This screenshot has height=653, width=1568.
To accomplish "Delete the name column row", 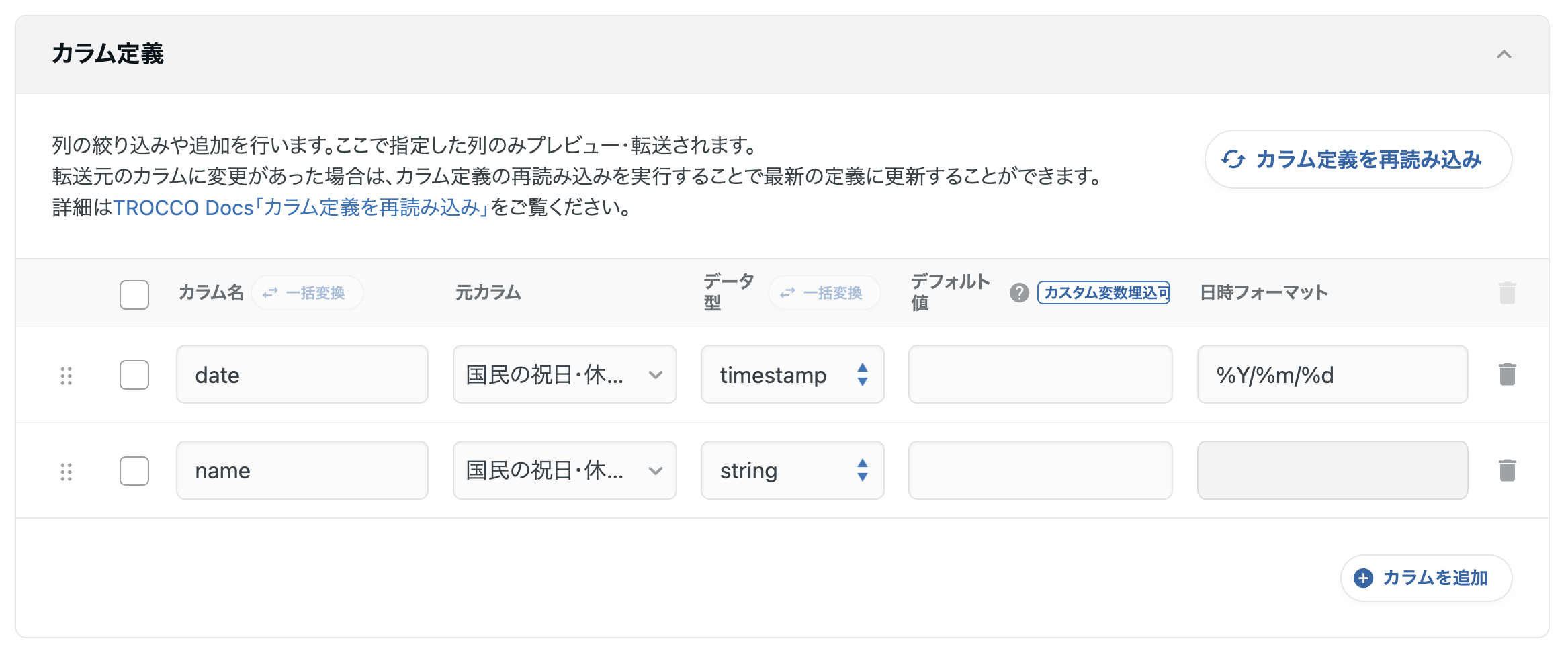I will [1507, 470].
